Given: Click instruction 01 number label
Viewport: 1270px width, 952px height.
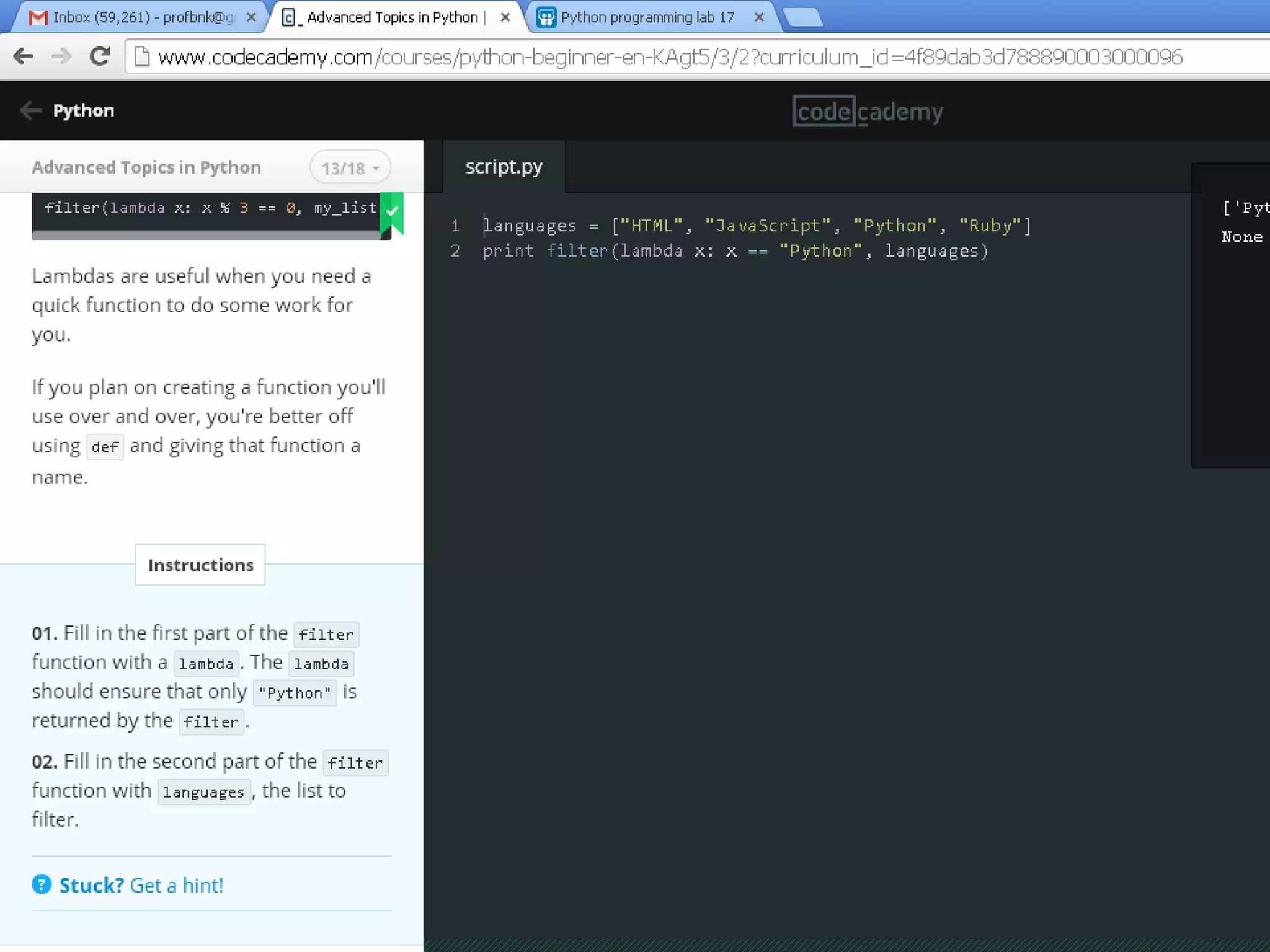Looking at the screenshot, I should (45, 633).
